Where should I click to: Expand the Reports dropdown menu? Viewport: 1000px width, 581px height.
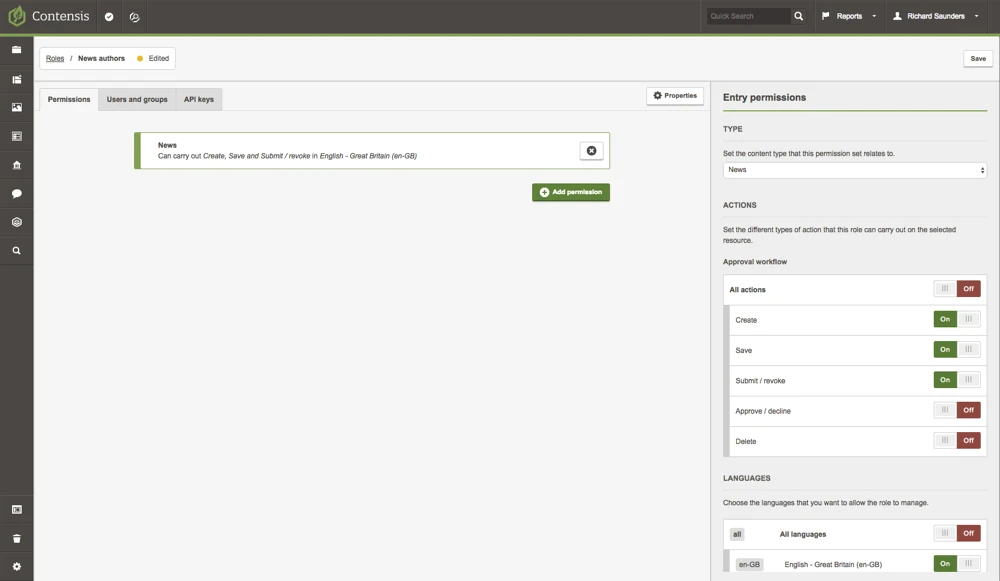point(849,16)
